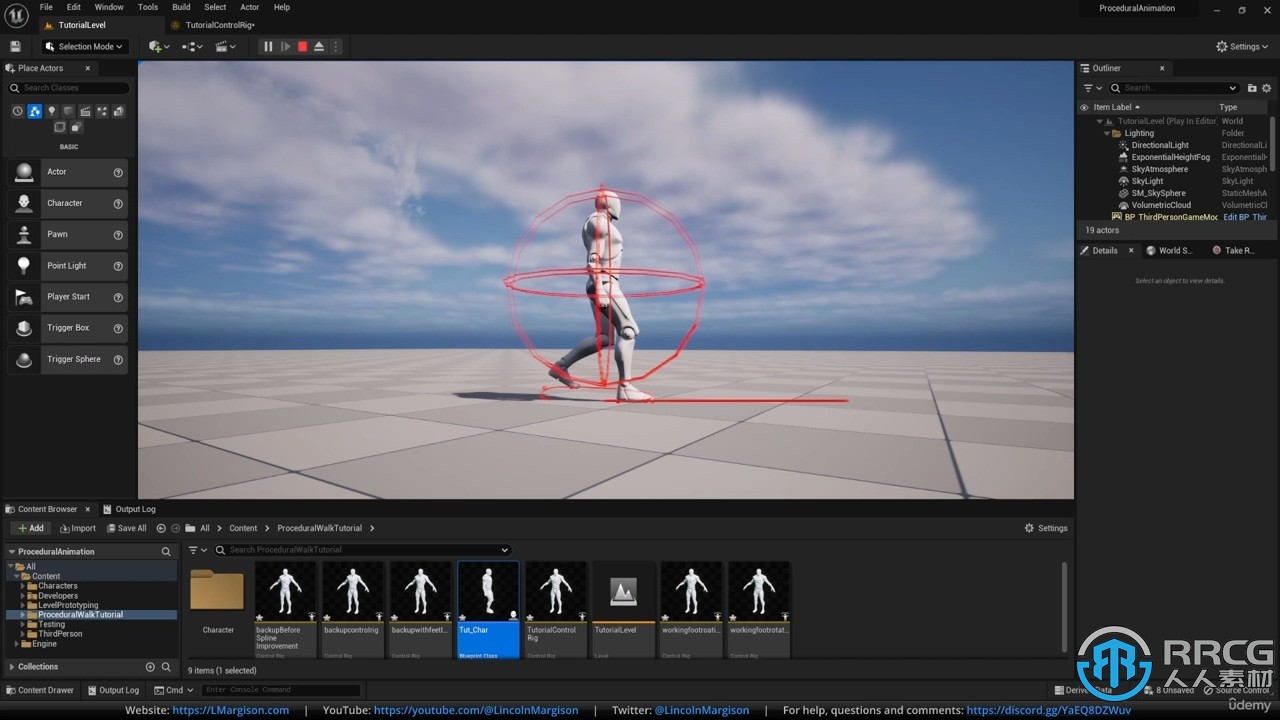Open the Edit menu

74,7
